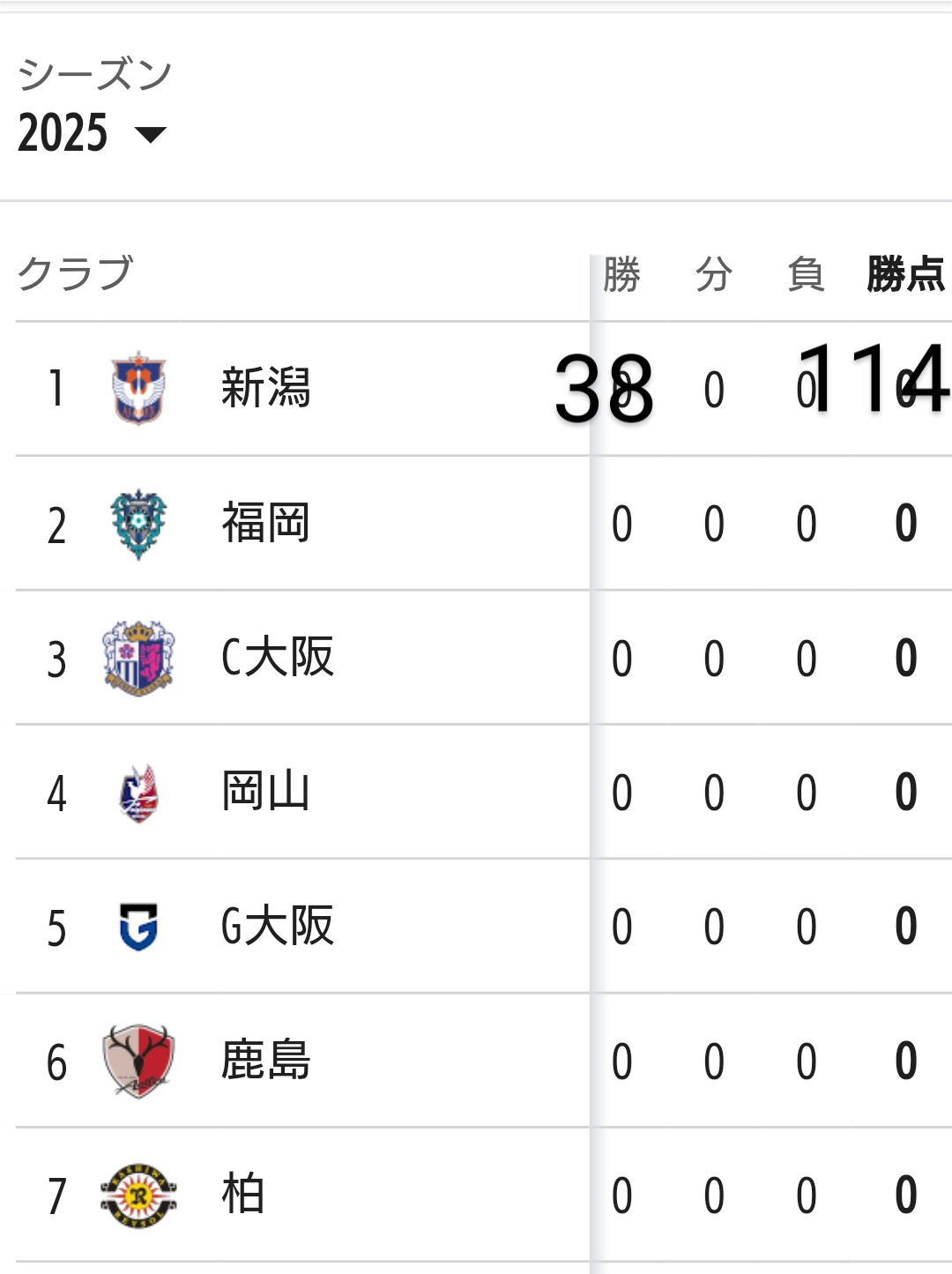Image resolution: width=952 pixels, height=1274 pixels.
Task: Click the Gamba Osaka crest icon
Action: pos(138,927)
